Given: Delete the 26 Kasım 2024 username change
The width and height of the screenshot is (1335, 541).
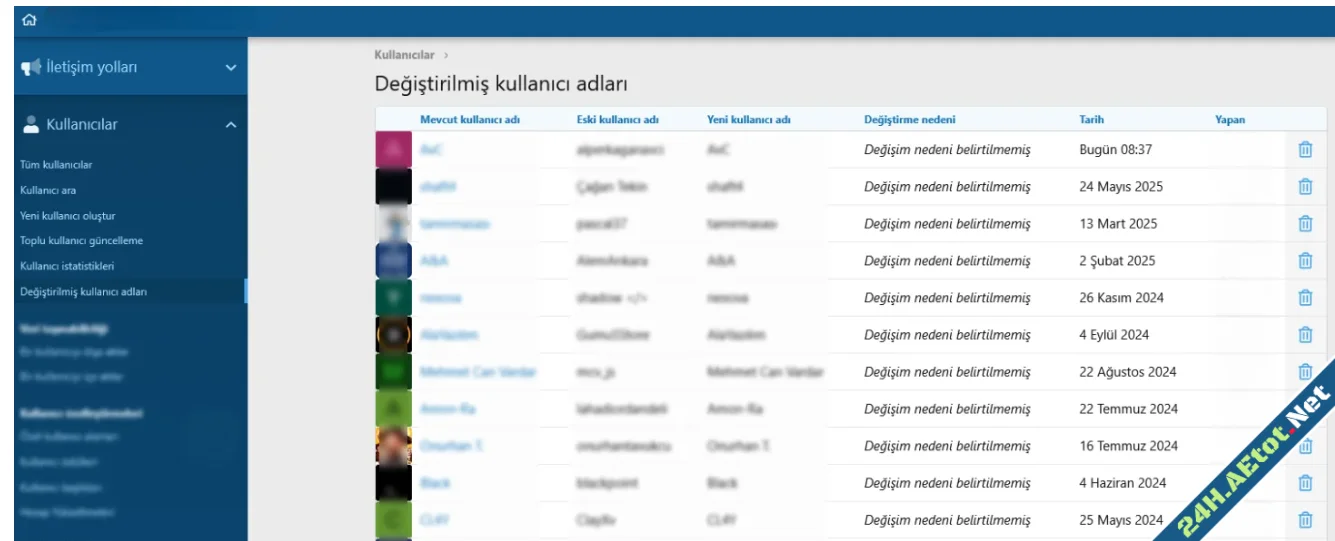Looking at the screenshot, I should [x=1305, y=298].
